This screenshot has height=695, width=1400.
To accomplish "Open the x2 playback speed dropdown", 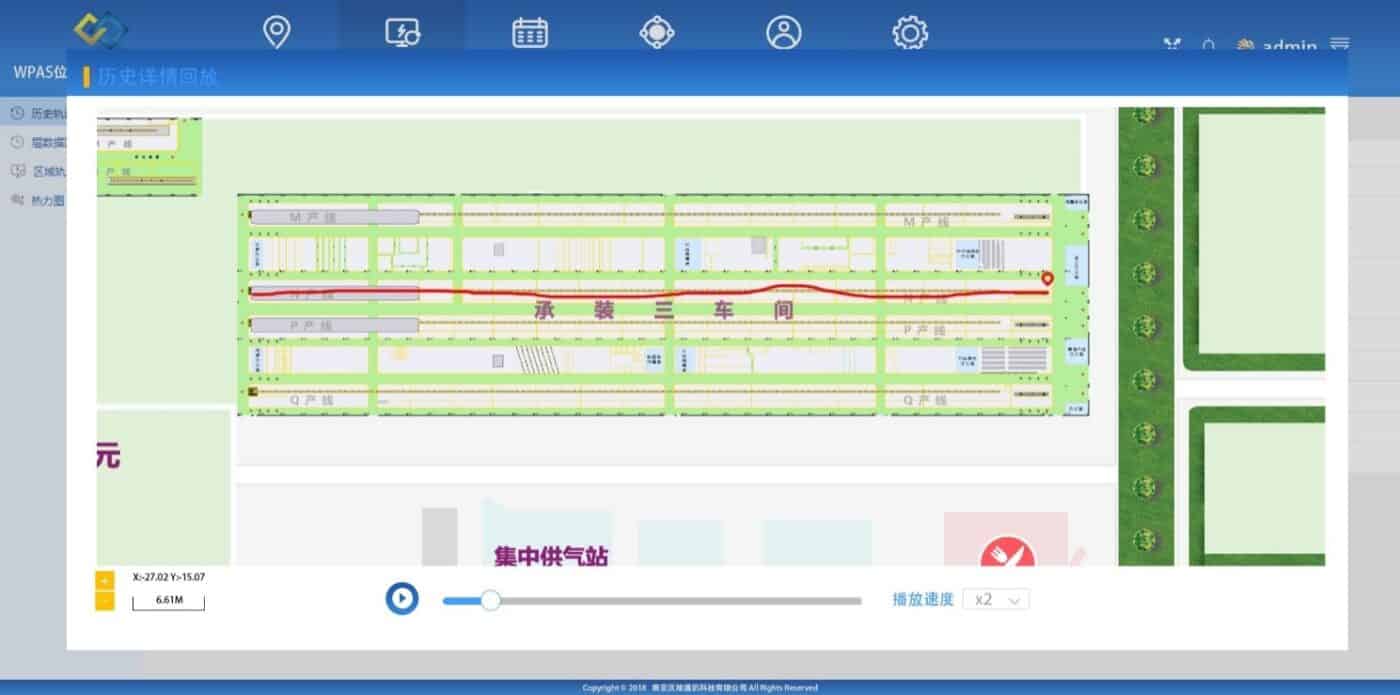I will coord(996,599).
